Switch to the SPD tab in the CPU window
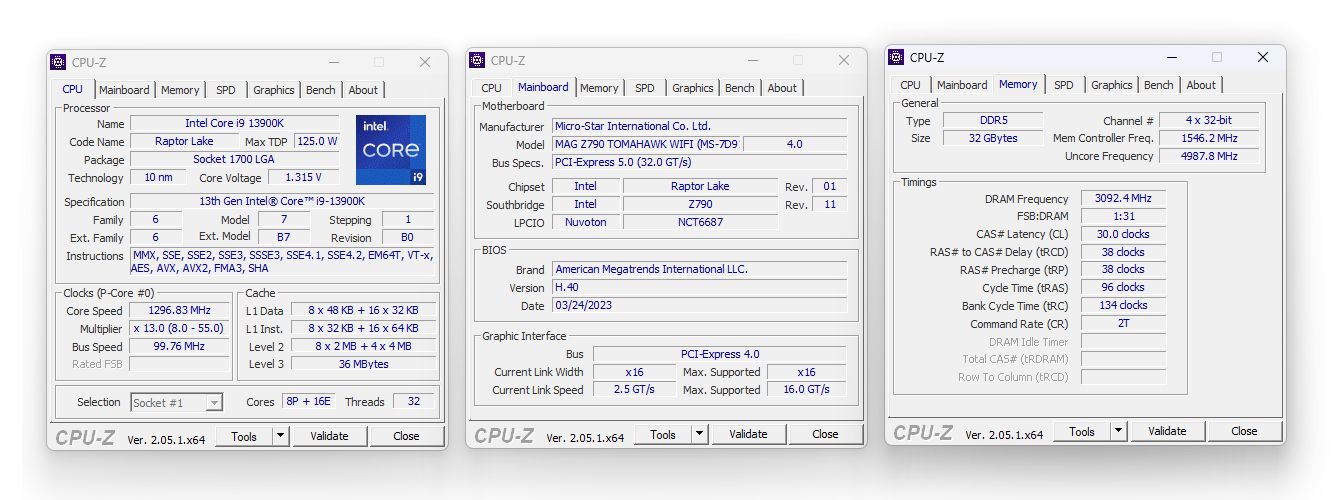 coord(226,90)
